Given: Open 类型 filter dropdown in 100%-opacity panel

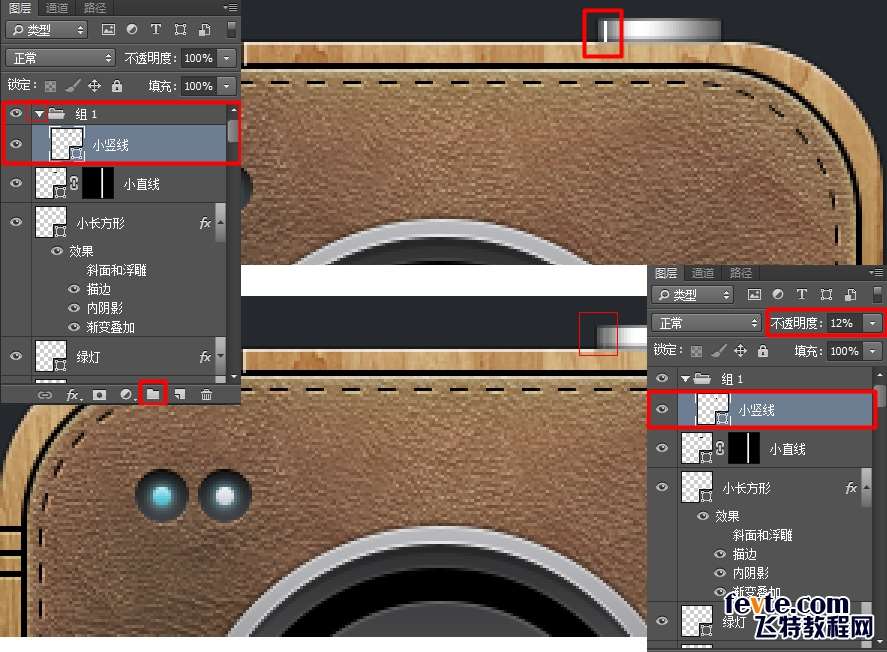Looking at the screenshot, I should click(x=46, y=30).
